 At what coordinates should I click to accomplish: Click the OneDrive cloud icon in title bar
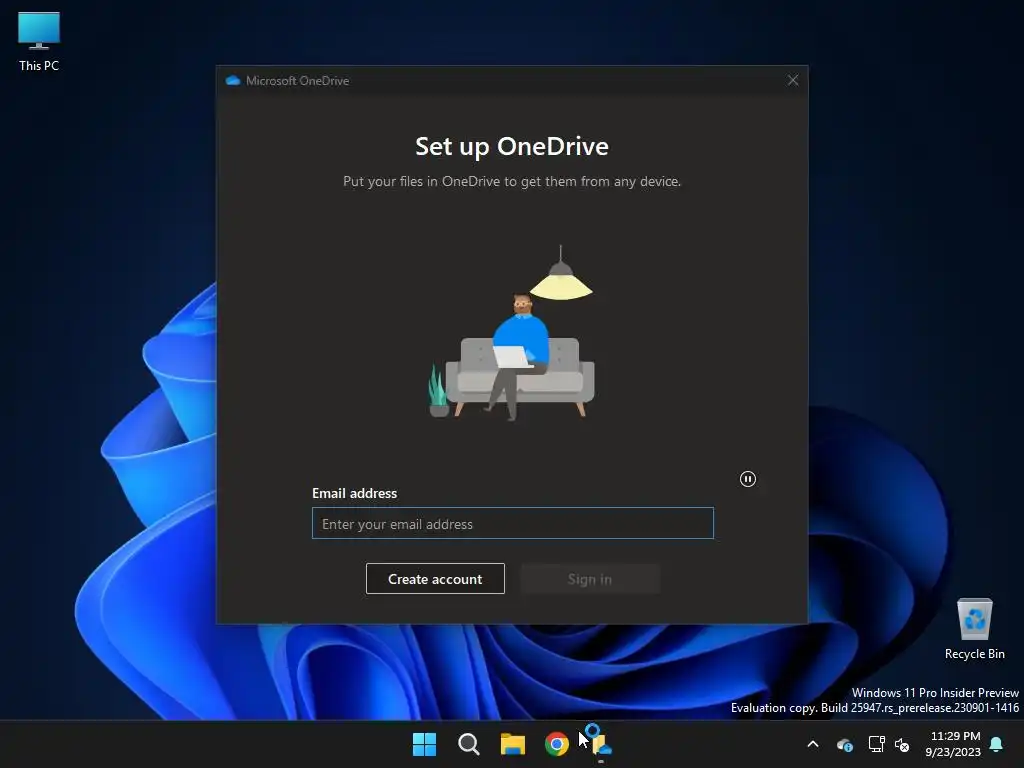232,80
